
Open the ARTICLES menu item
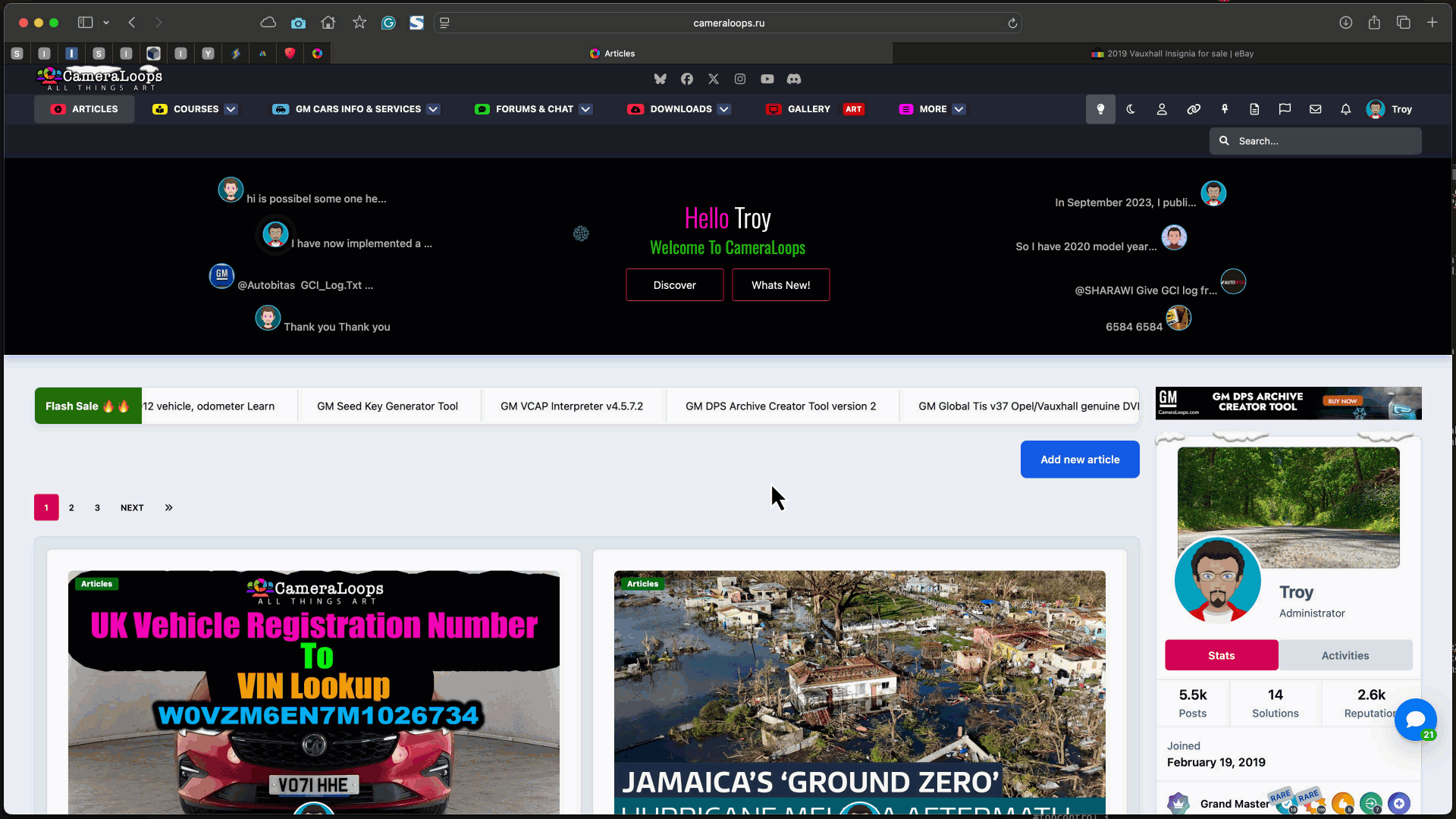[x=84, y=109]
